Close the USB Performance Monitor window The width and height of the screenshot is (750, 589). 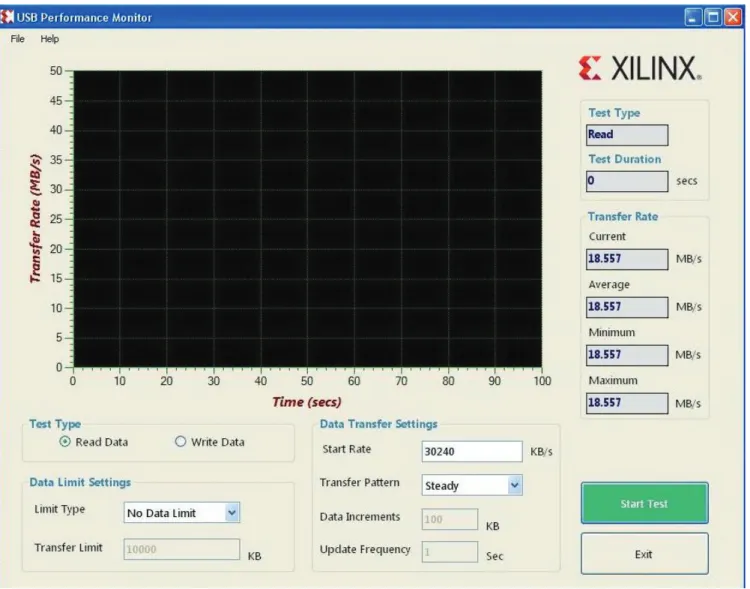pos(732,17)
